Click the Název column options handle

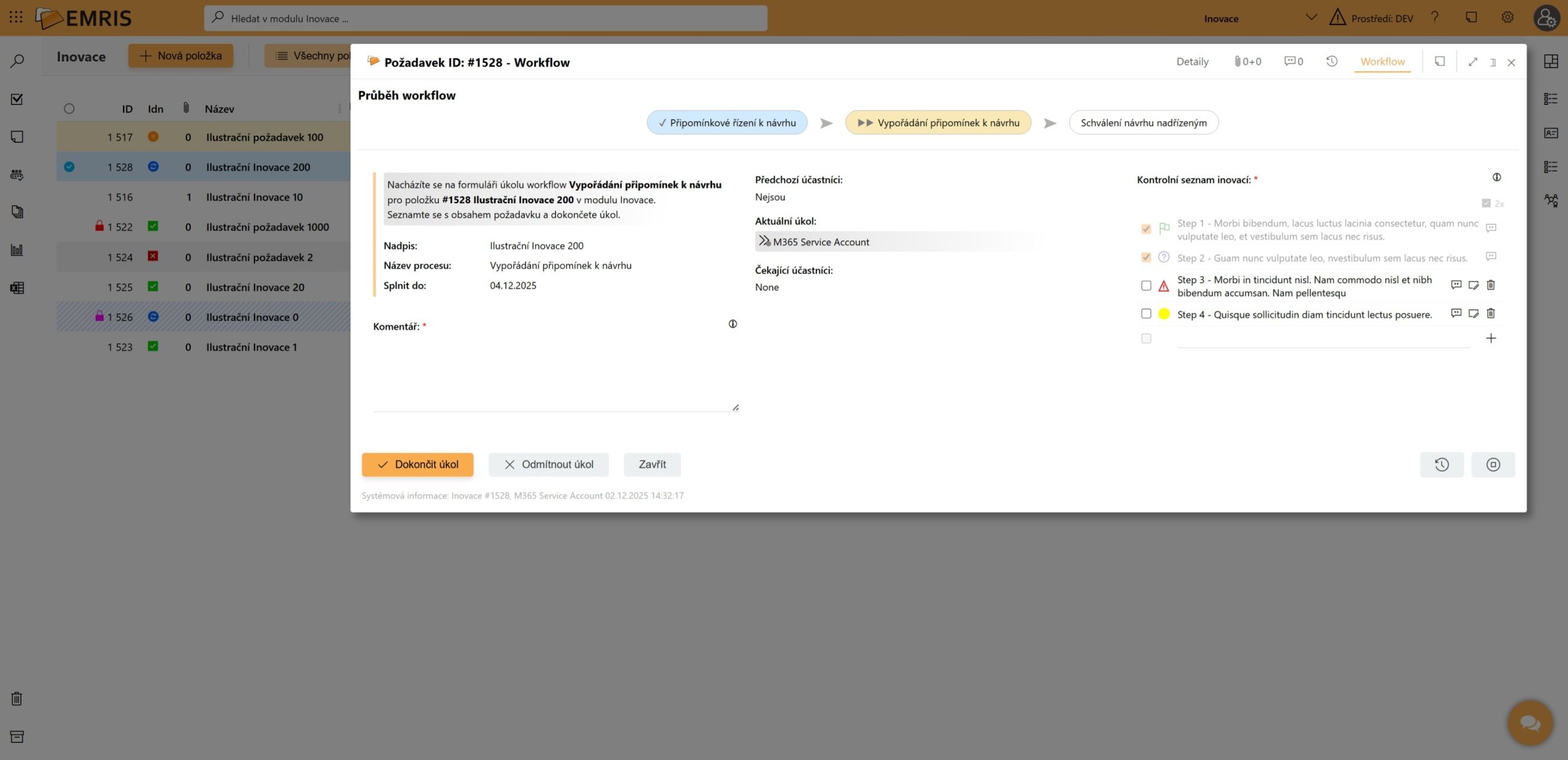coord(339,109)
